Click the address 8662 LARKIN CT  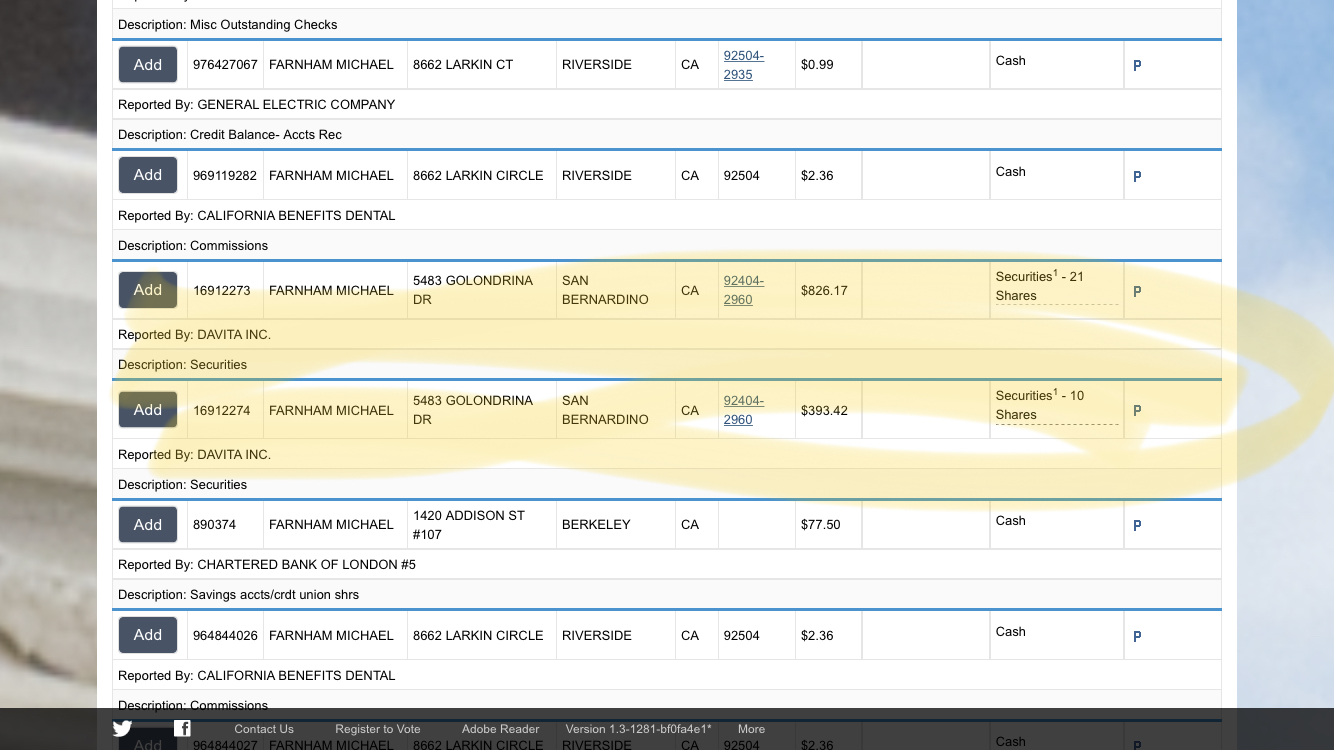click(463, 65)
